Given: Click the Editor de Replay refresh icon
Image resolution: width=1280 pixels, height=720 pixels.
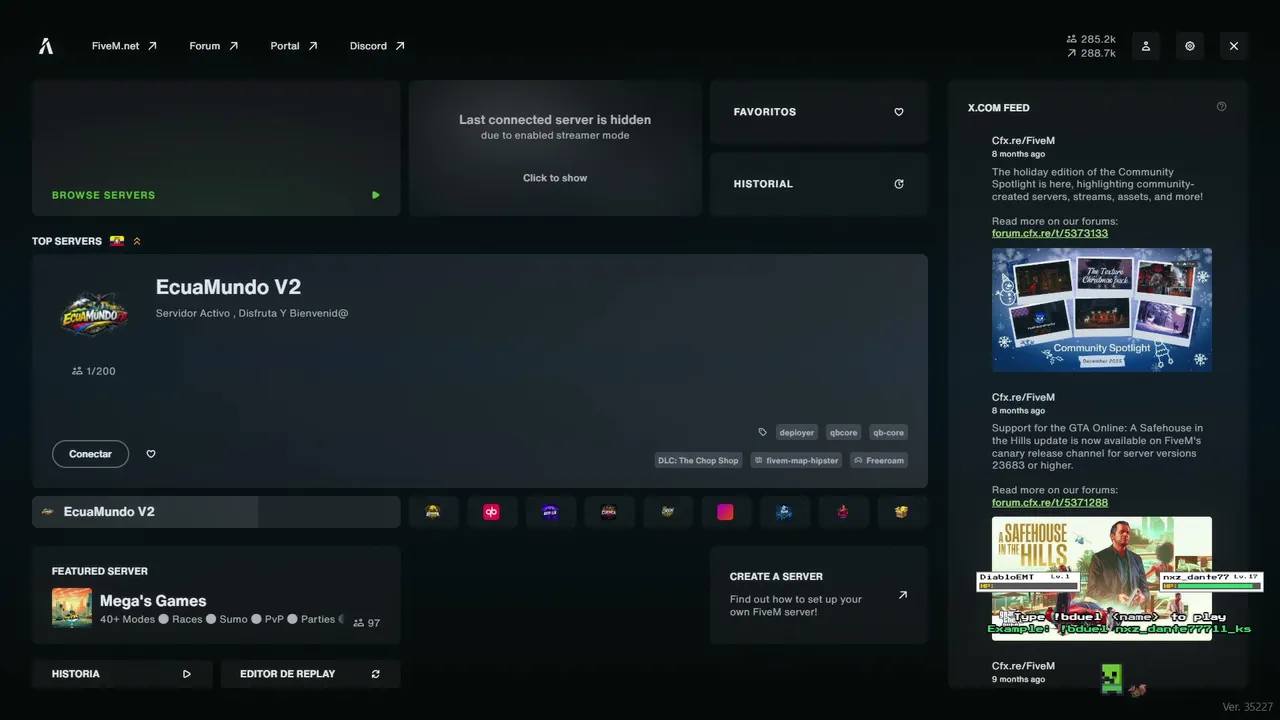Looking at the screenshot, I should tap(376, 674).
